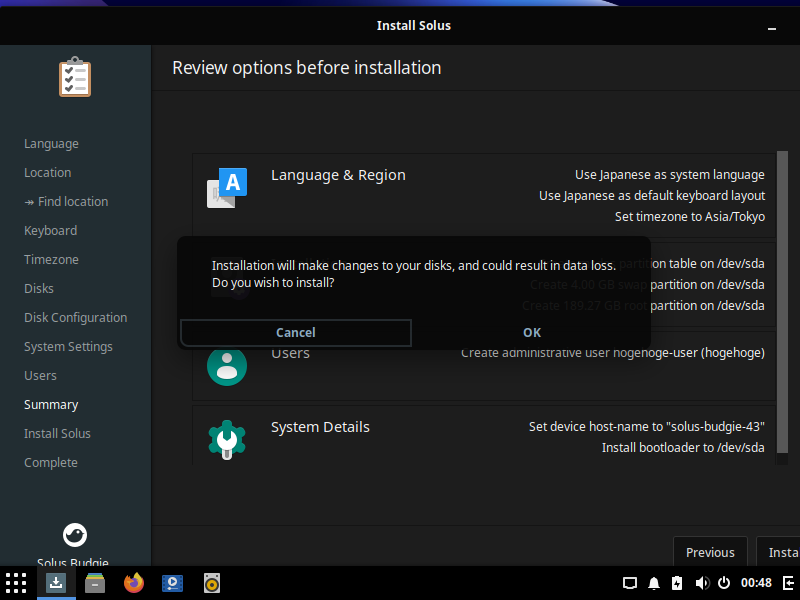Click the 'Language & Region' heading
Viewport: 800px width, 600px height.
[338, 175]
